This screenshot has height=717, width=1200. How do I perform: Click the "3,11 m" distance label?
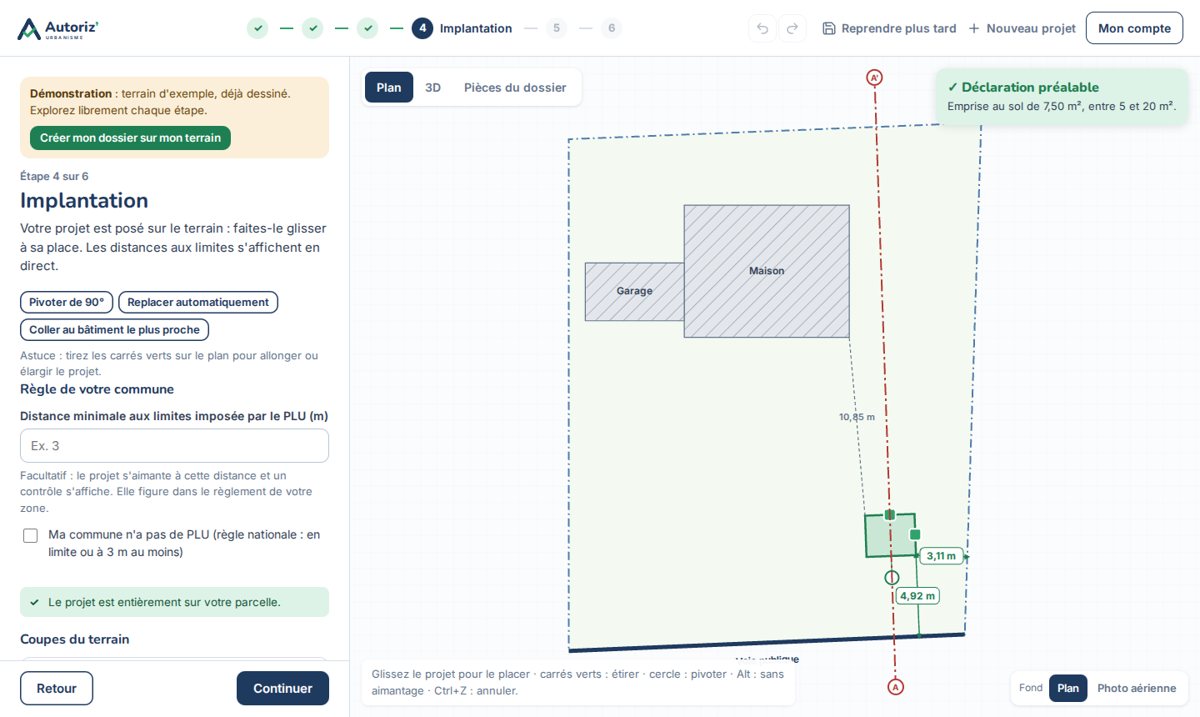coord(941,556)
